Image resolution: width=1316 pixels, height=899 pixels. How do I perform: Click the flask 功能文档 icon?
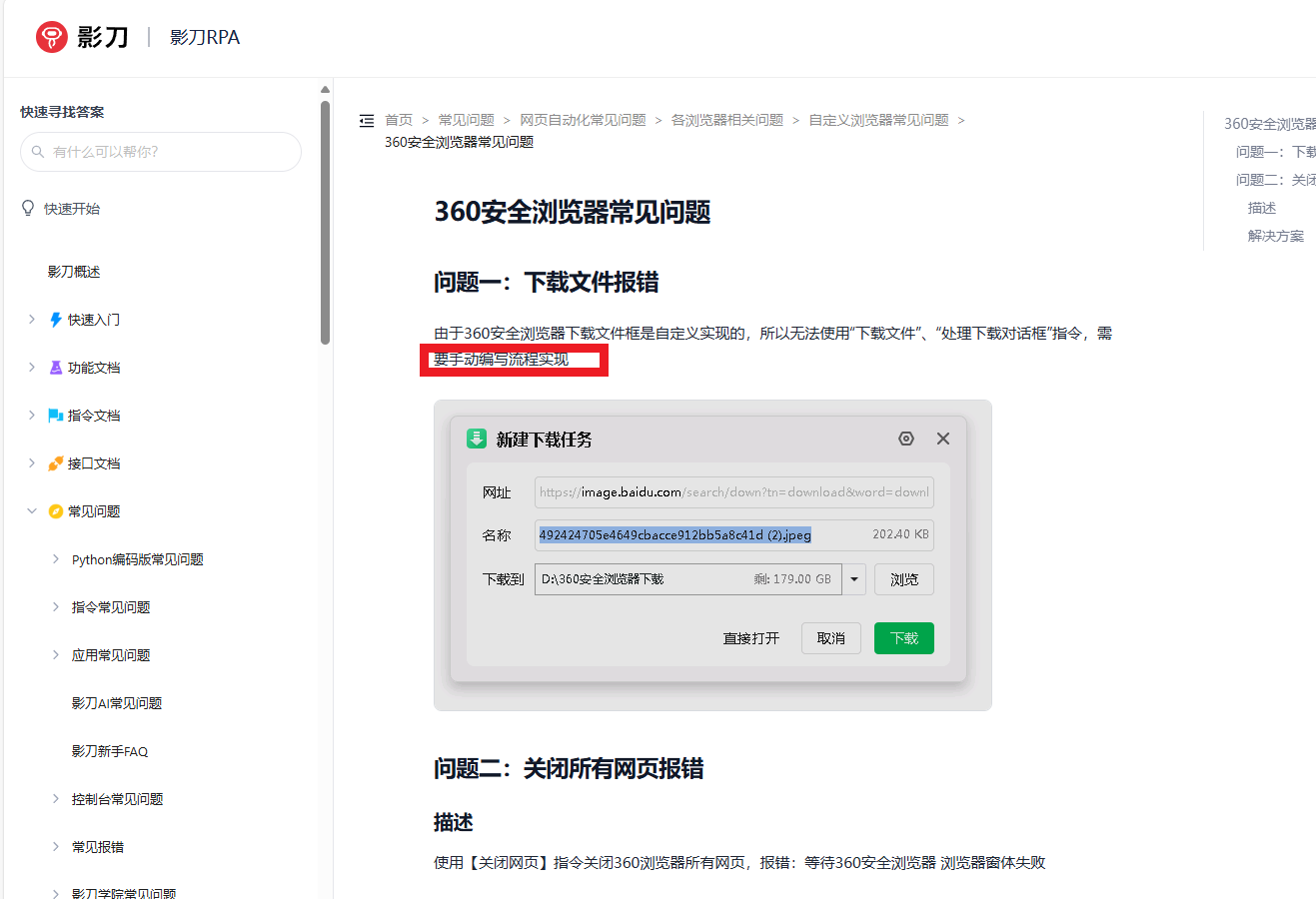[x=56, y=368]
